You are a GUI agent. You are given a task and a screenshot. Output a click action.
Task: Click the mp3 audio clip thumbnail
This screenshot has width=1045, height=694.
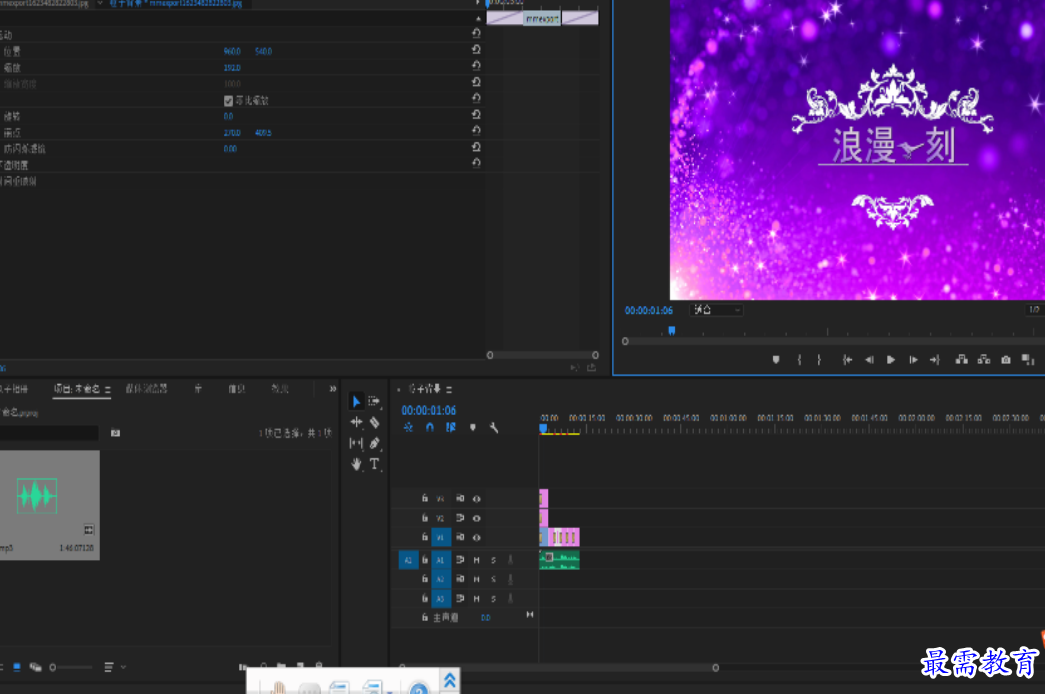pos(49,505)
